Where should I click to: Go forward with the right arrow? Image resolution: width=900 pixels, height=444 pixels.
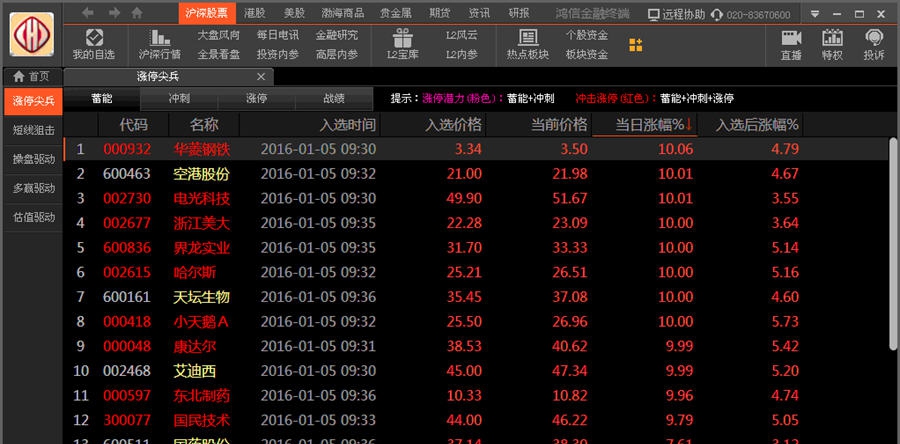pos(114,13)
